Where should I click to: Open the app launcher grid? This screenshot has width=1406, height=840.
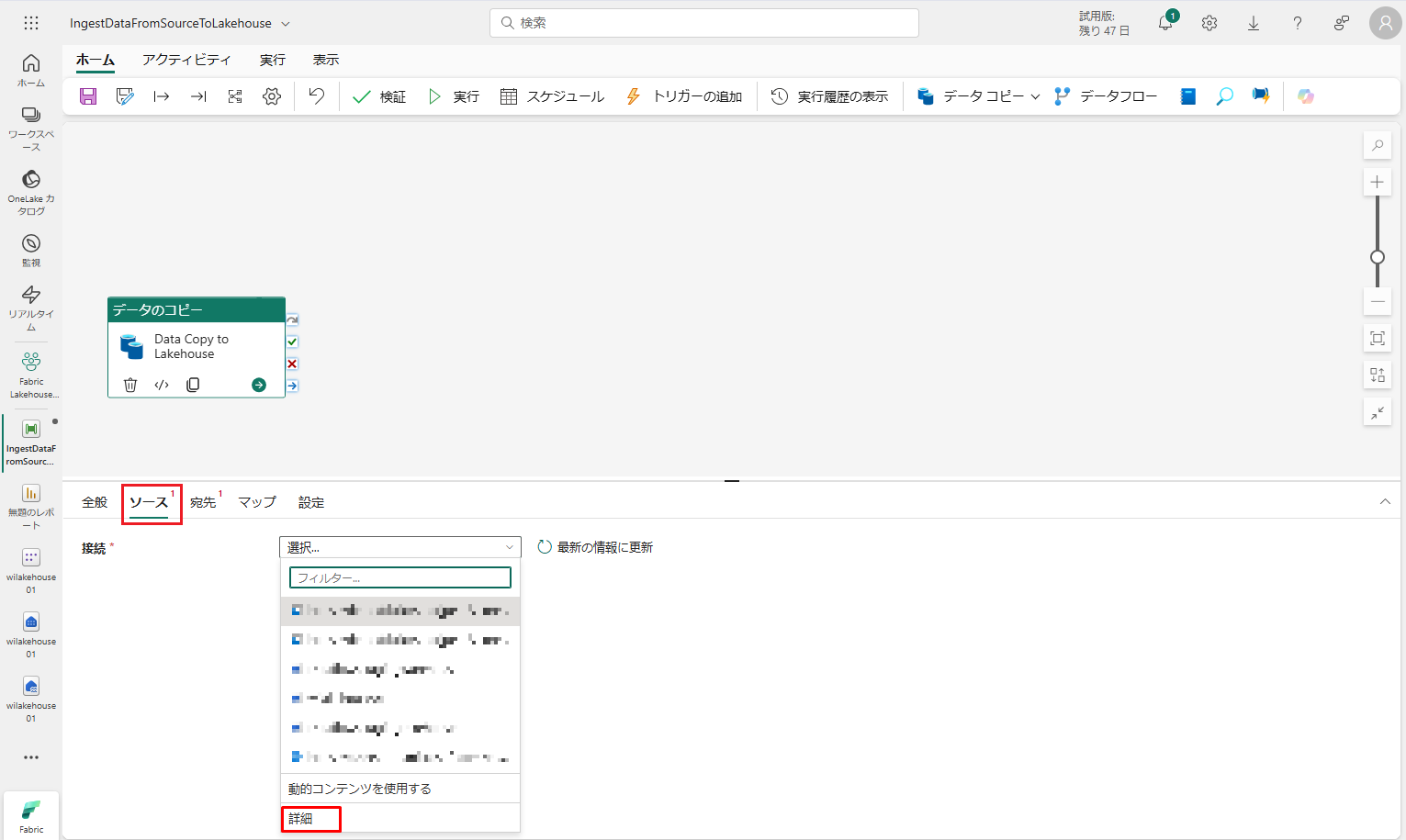(x=31, y=23)
